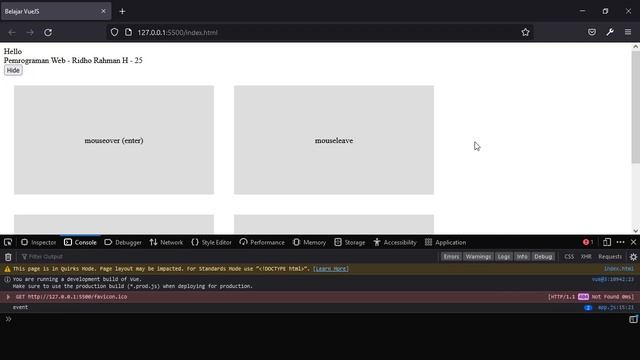Activate the element picker icon in devtools
The image size is (640, 360).
pos(8,242)
